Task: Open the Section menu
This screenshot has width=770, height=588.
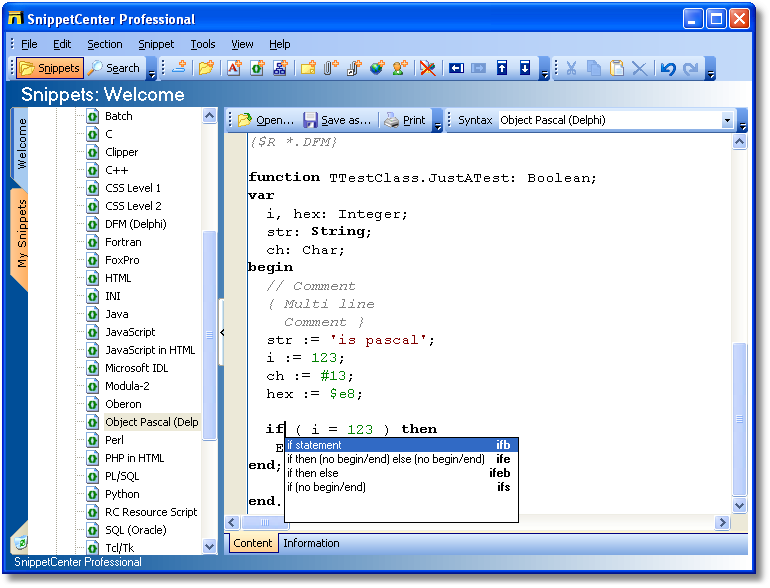Action: click(105, 44)
